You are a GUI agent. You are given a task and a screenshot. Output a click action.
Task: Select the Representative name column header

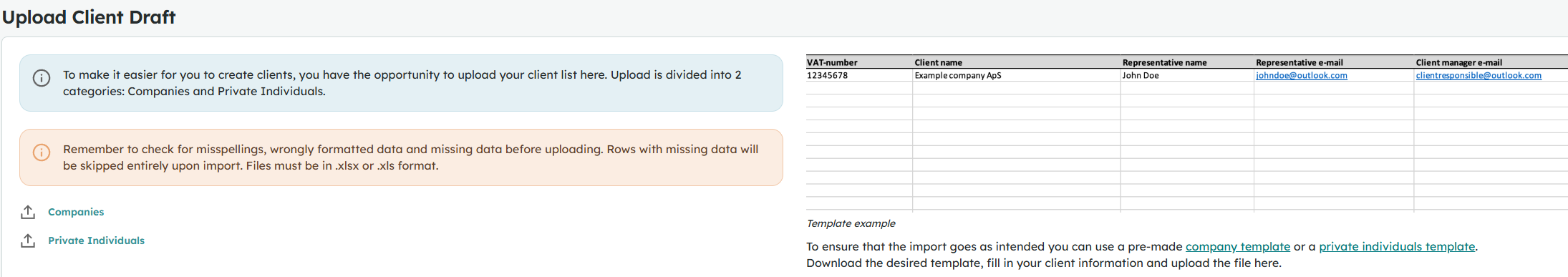(1164, 62)
